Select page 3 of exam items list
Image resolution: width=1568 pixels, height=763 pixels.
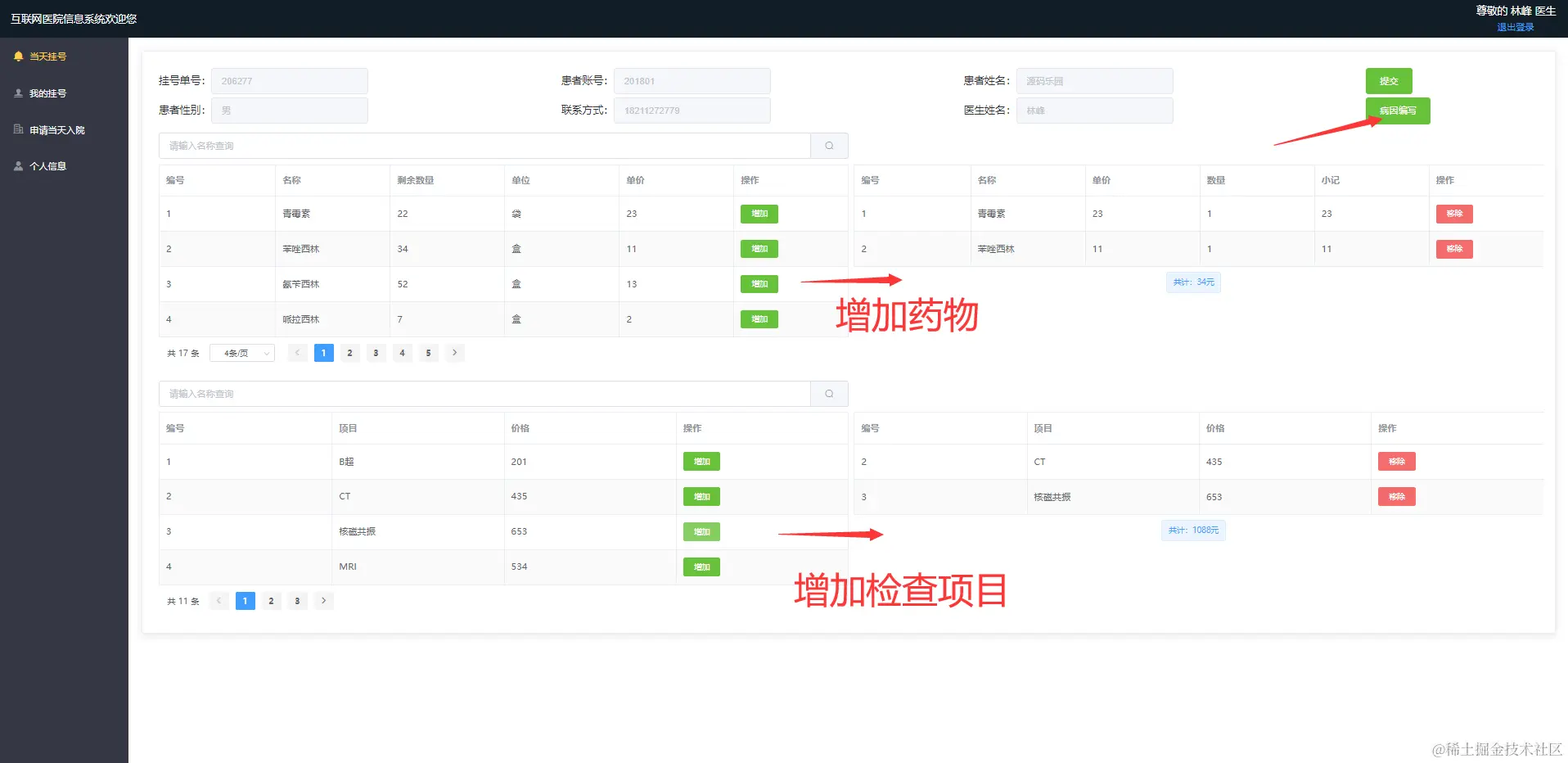[x=298, y=601]
